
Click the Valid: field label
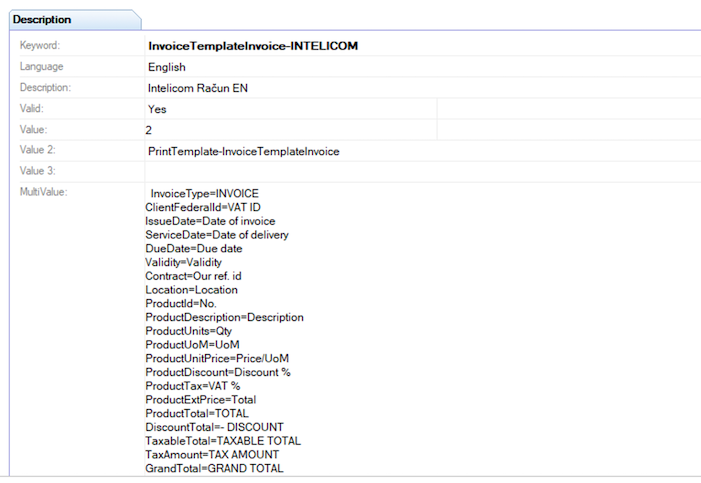coord(32,108)
